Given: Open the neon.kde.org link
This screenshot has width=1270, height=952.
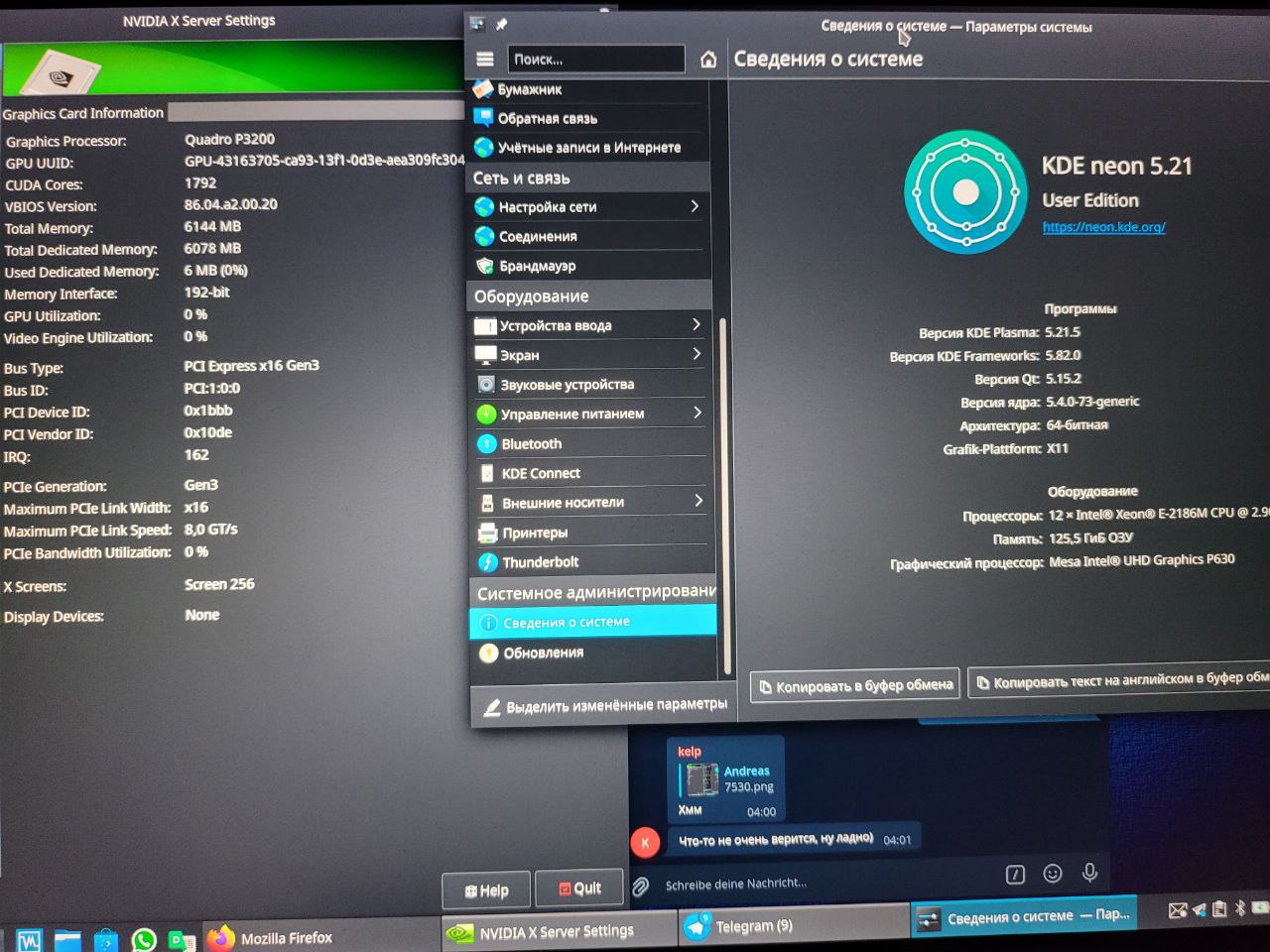Looking at the screenshot, I should click(x=1103, y=227).
